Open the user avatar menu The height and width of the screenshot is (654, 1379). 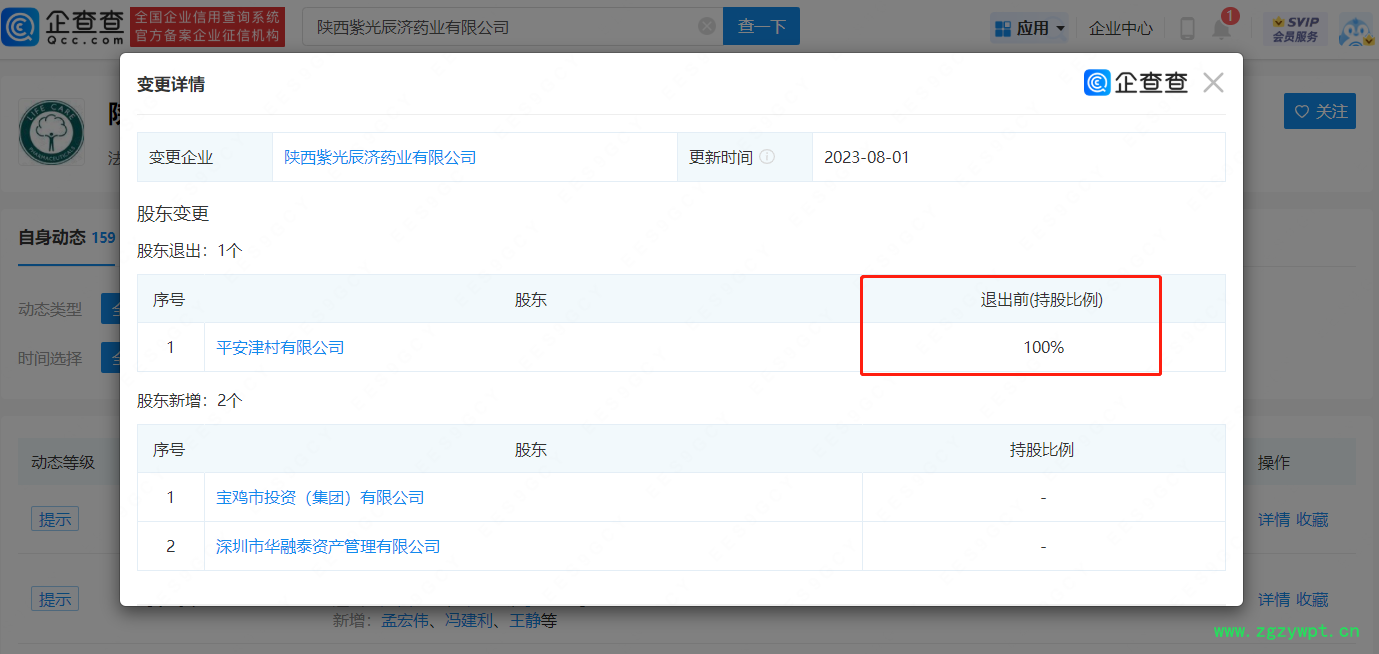click(x=1355, y=30)
